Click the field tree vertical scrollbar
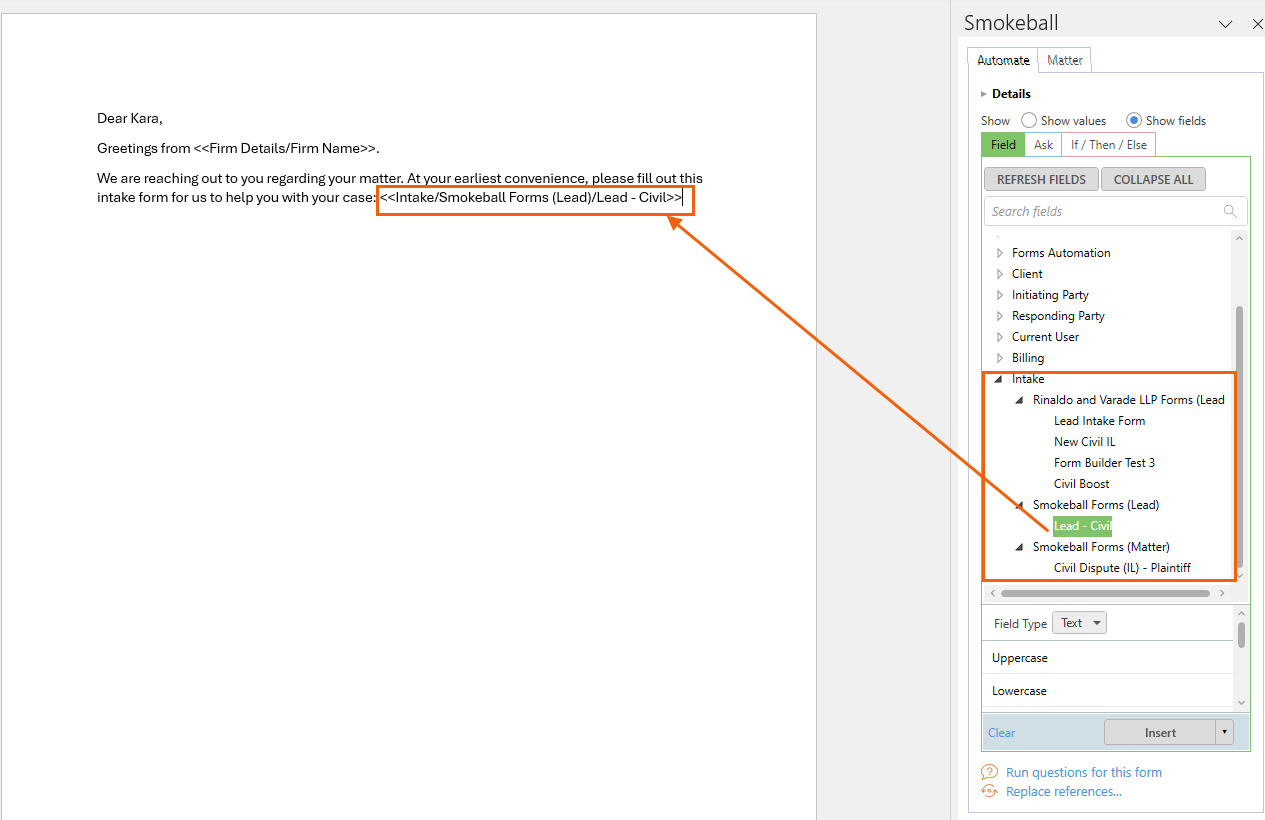 pos(1240,437)
